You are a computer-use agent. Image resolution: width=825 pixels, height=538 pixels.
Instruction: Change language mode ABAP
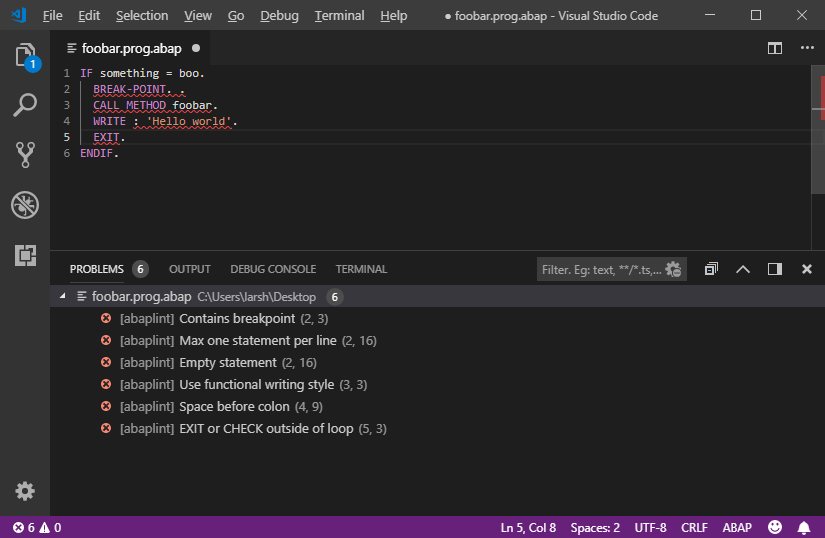[737, 527]
